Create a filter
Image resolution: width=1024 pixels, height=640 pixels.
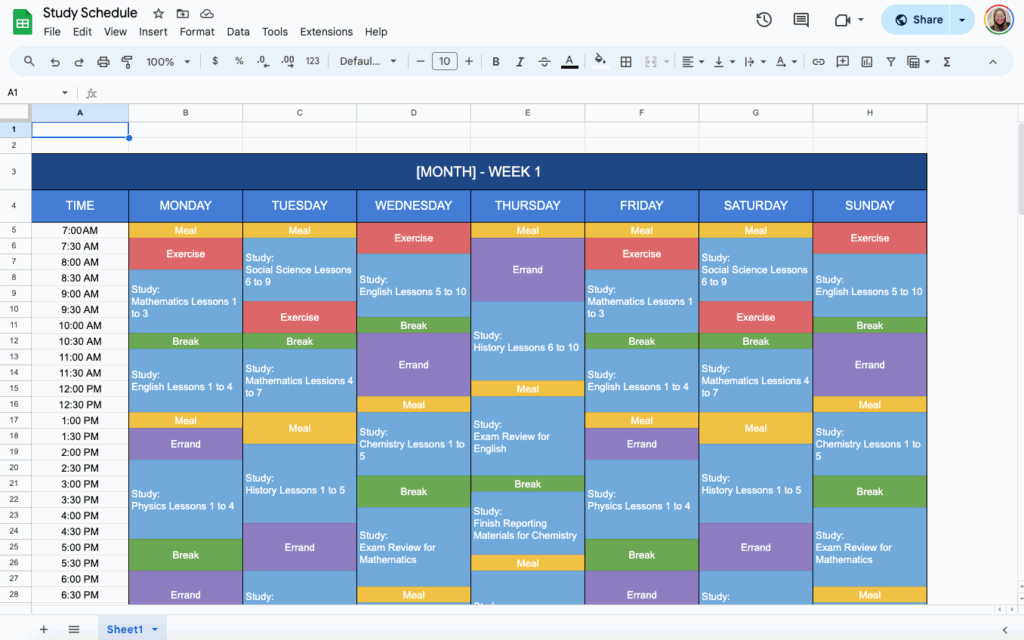pyautogui.click(x=890, y=61)
